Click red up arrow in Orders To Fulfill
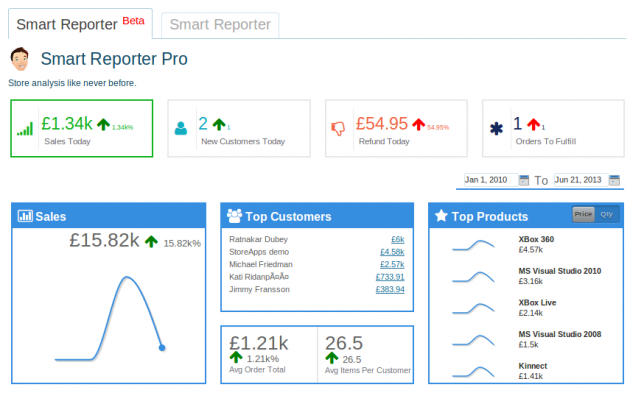The image size is (630, 393). (534, 124)
